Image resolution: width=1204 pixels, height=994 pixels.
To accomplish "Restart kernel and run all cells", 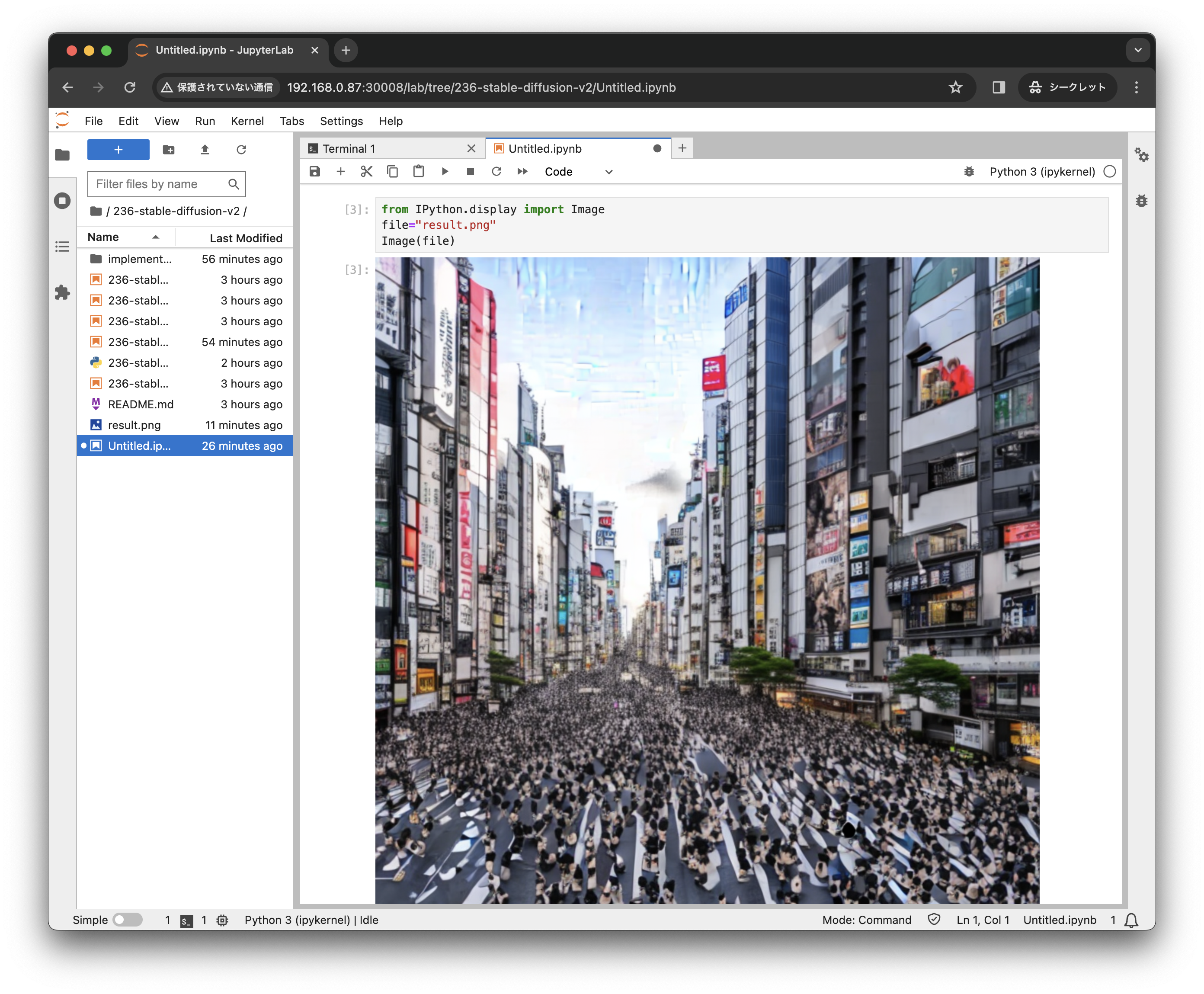I will click(522, 171).
